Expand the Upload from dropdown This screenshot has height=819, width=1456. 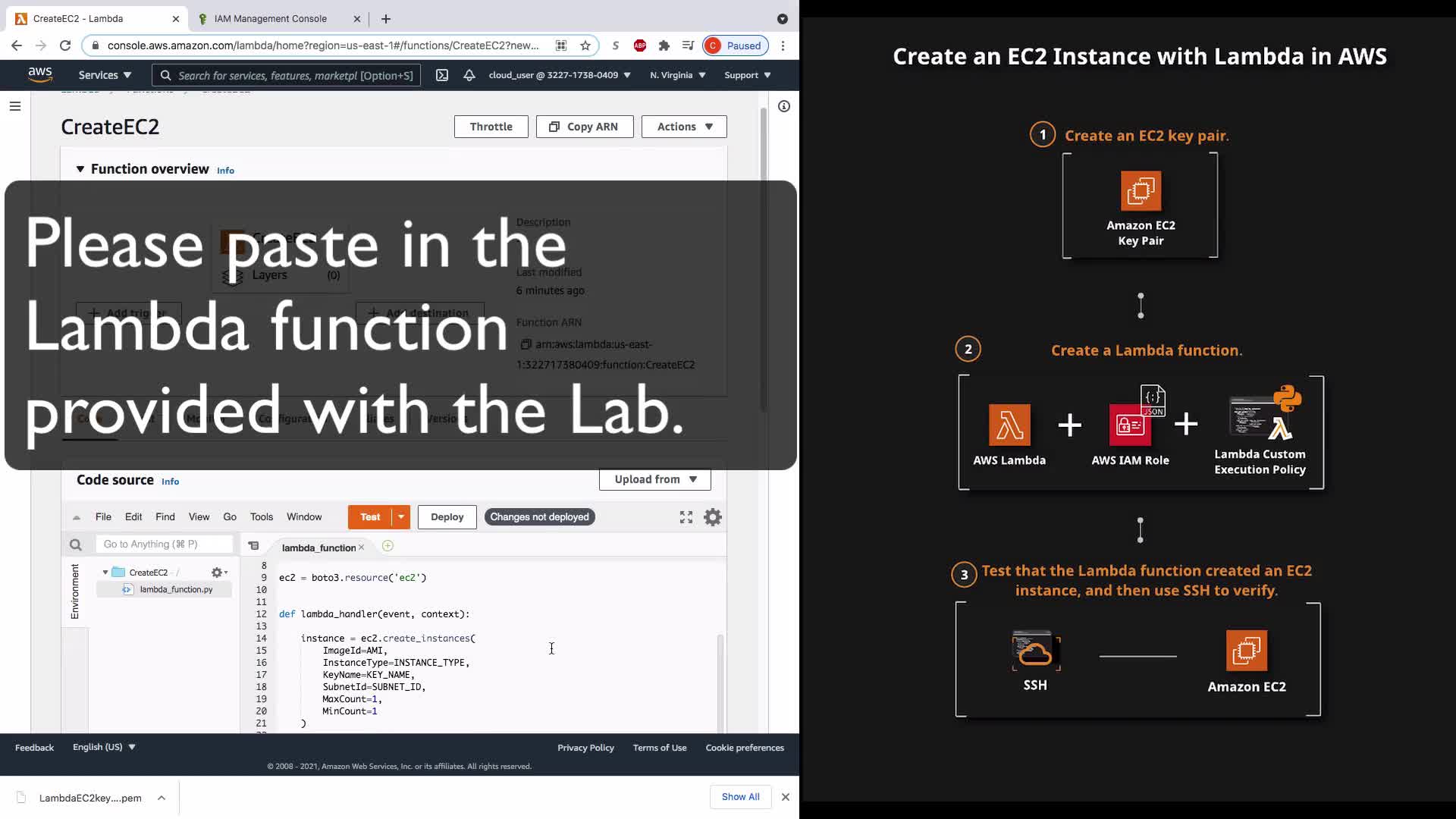[655, 479]
